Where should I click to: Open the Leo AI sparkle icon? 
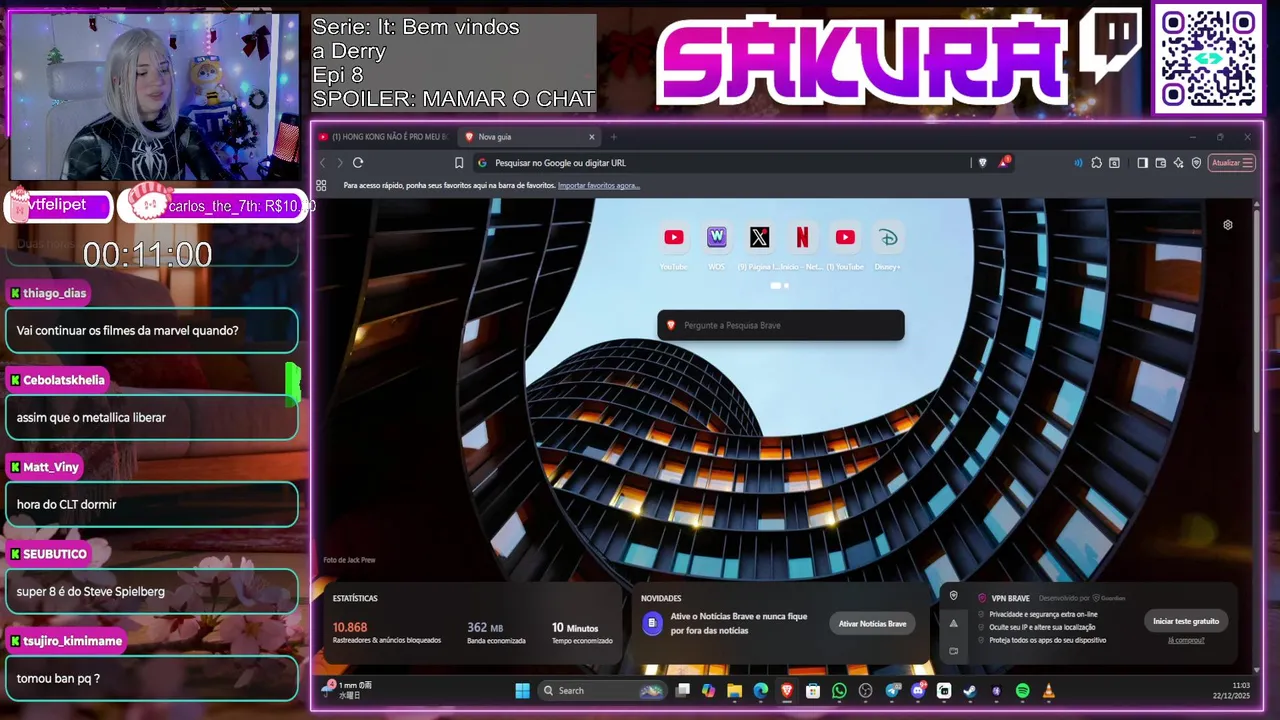pos(1179,163)
